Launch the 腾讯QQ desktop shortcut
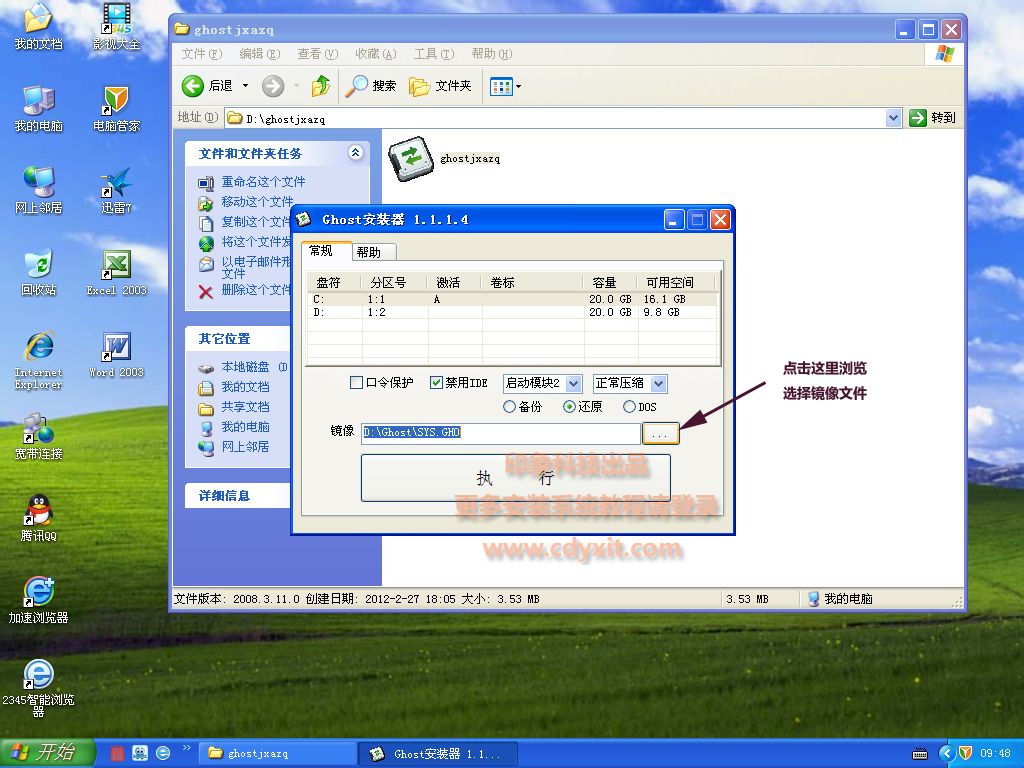Viewport: 1024px width, 768px height. point(39,519)
